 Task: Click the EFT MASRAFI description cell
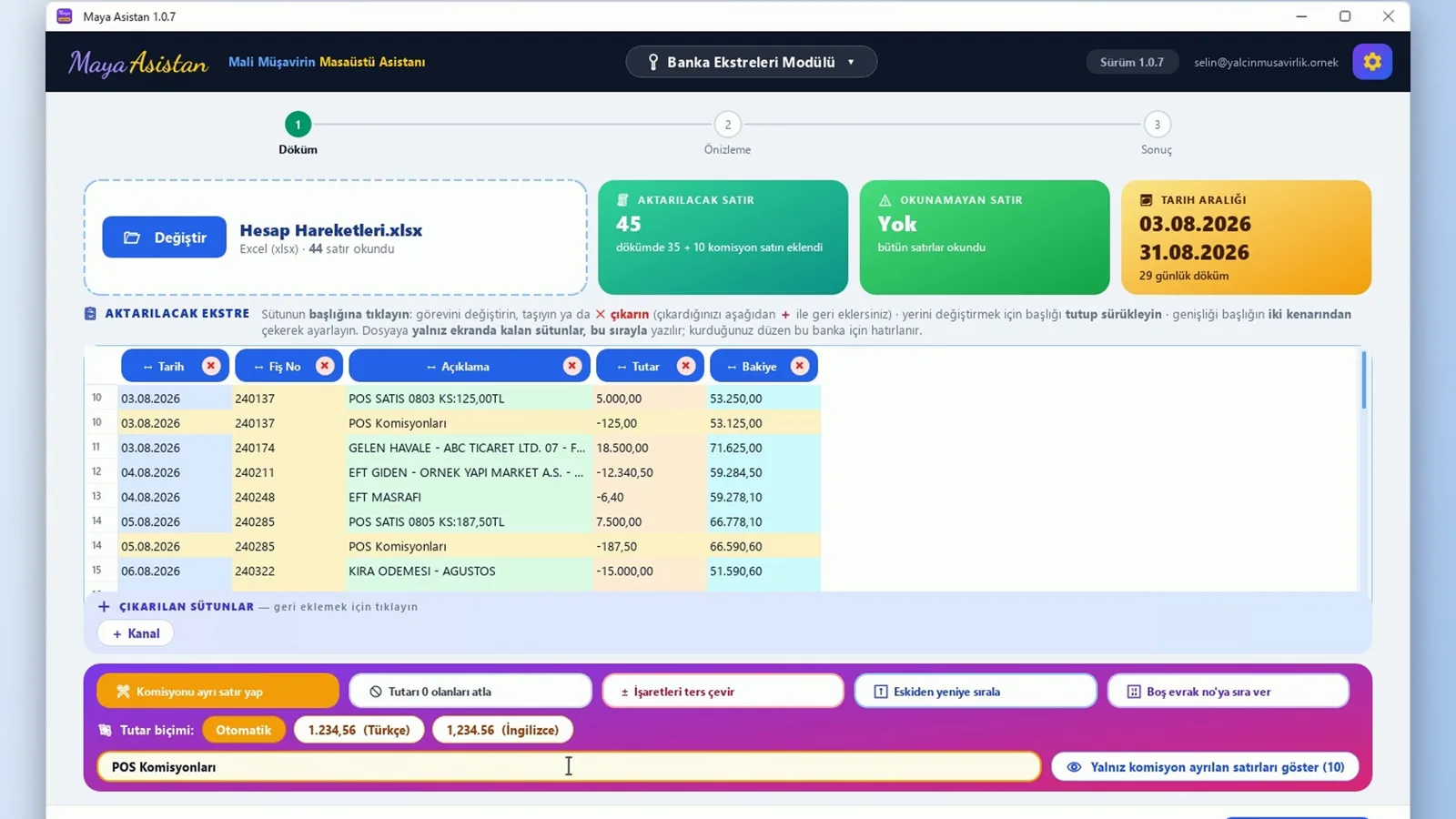pyautogui.click(x=469, y=498)
